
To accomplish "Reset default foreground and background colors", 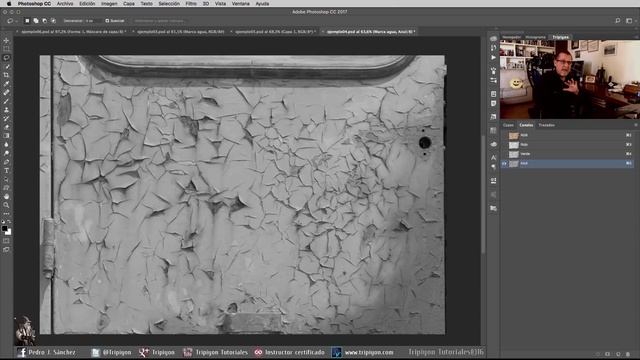I will point(3,222).
